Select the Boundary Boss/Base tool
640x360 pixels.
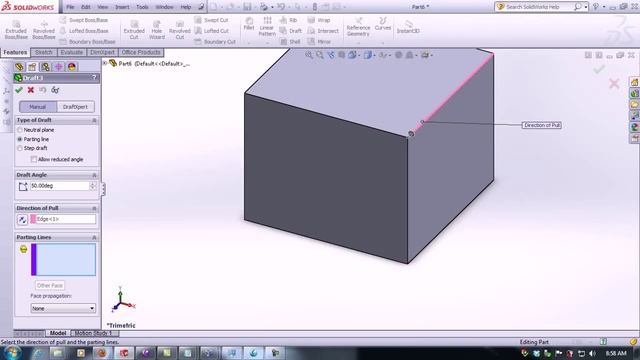click(x=87, y=42)
